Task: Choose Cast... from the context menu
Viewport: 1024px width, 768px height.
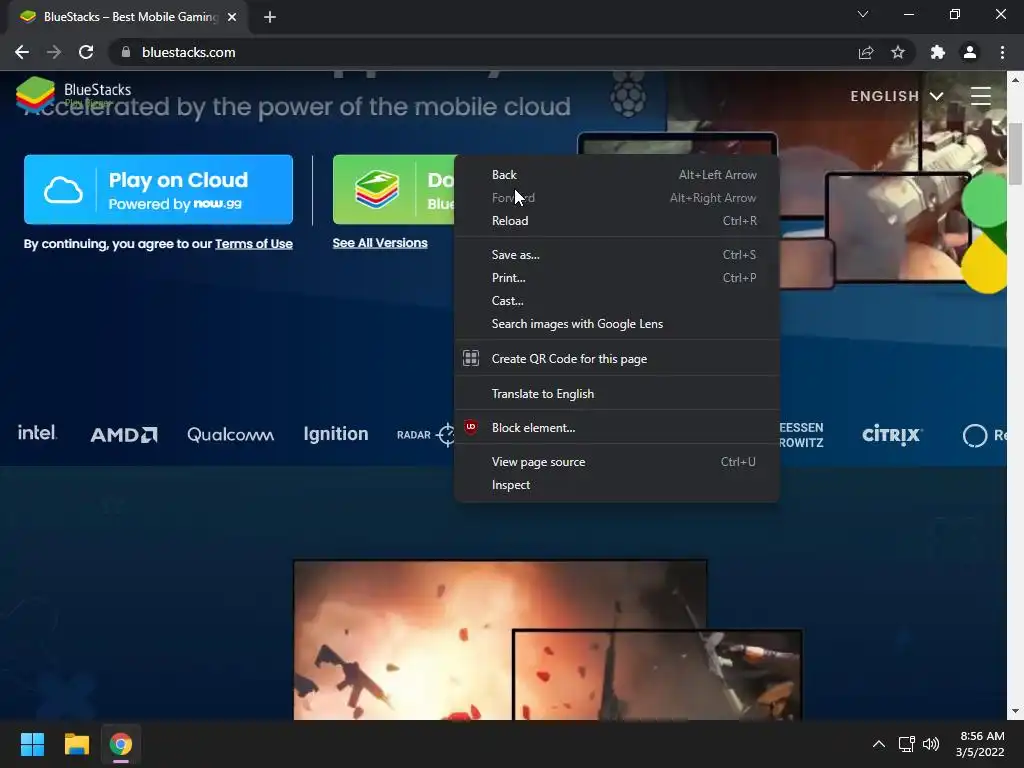Action: [x=616, y=300]
